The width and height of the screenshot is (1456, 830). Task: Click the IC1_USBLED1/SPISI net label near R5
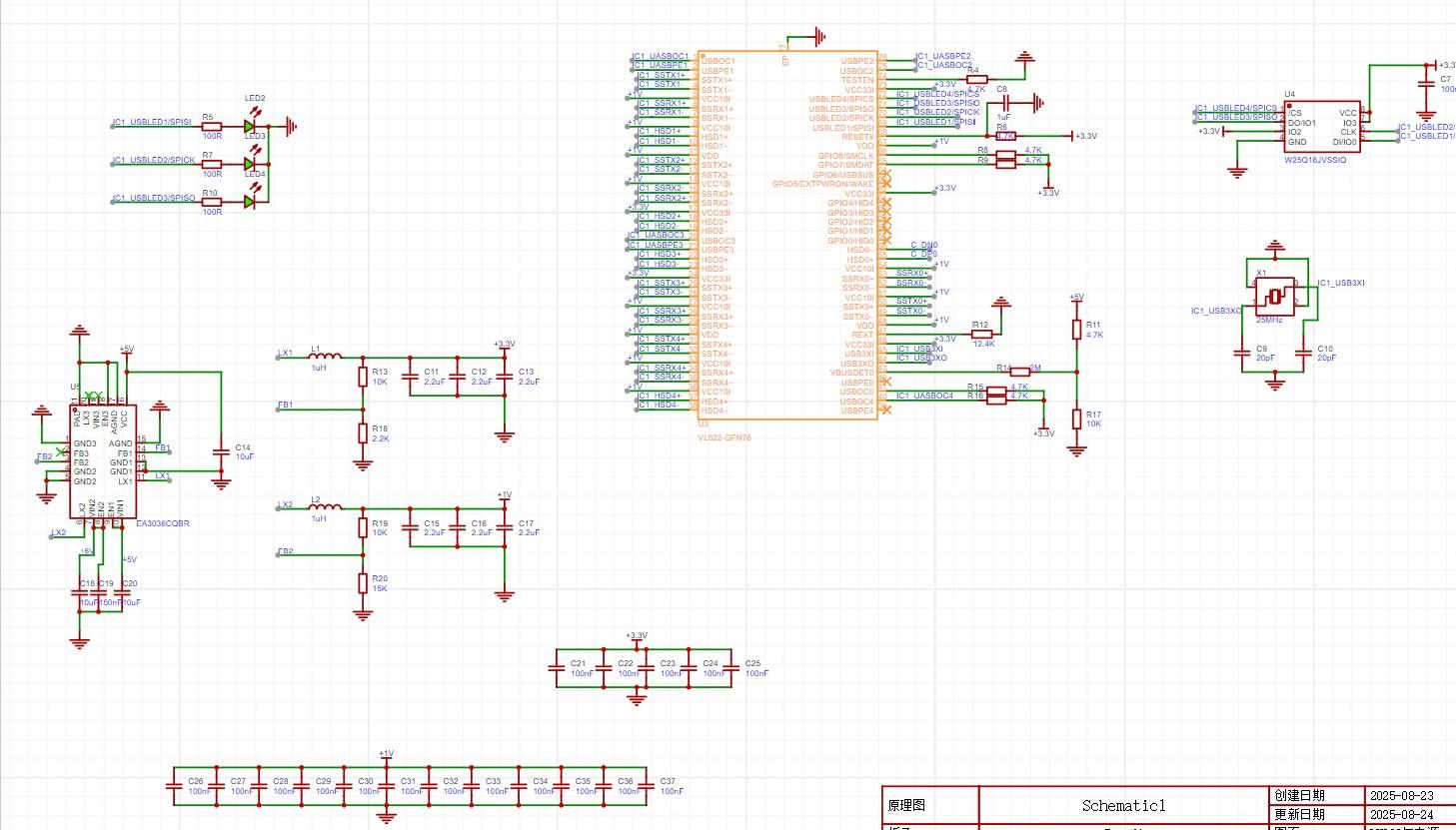153,123
